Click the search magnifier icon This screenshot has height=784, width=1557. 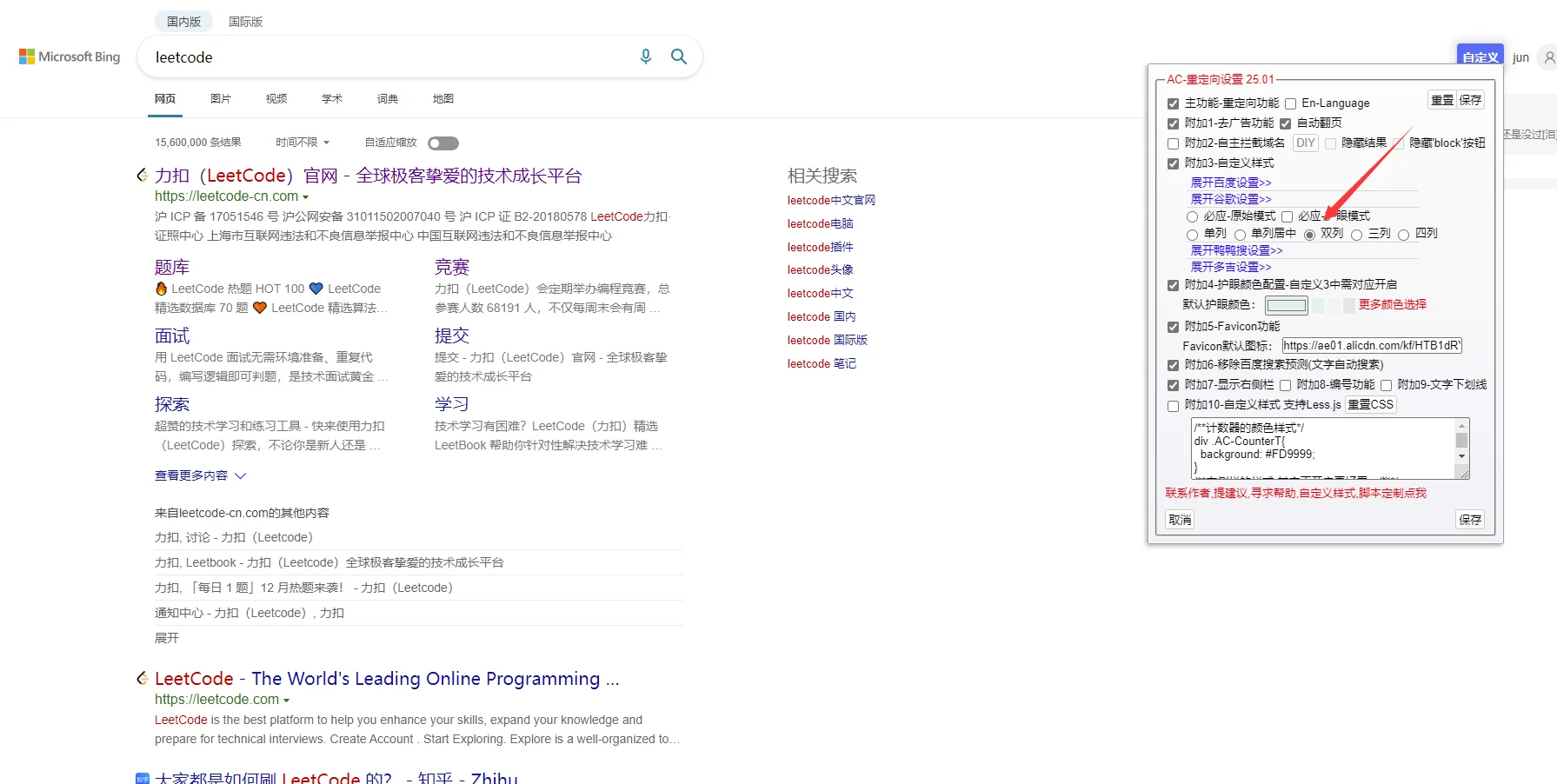(678, 56)
